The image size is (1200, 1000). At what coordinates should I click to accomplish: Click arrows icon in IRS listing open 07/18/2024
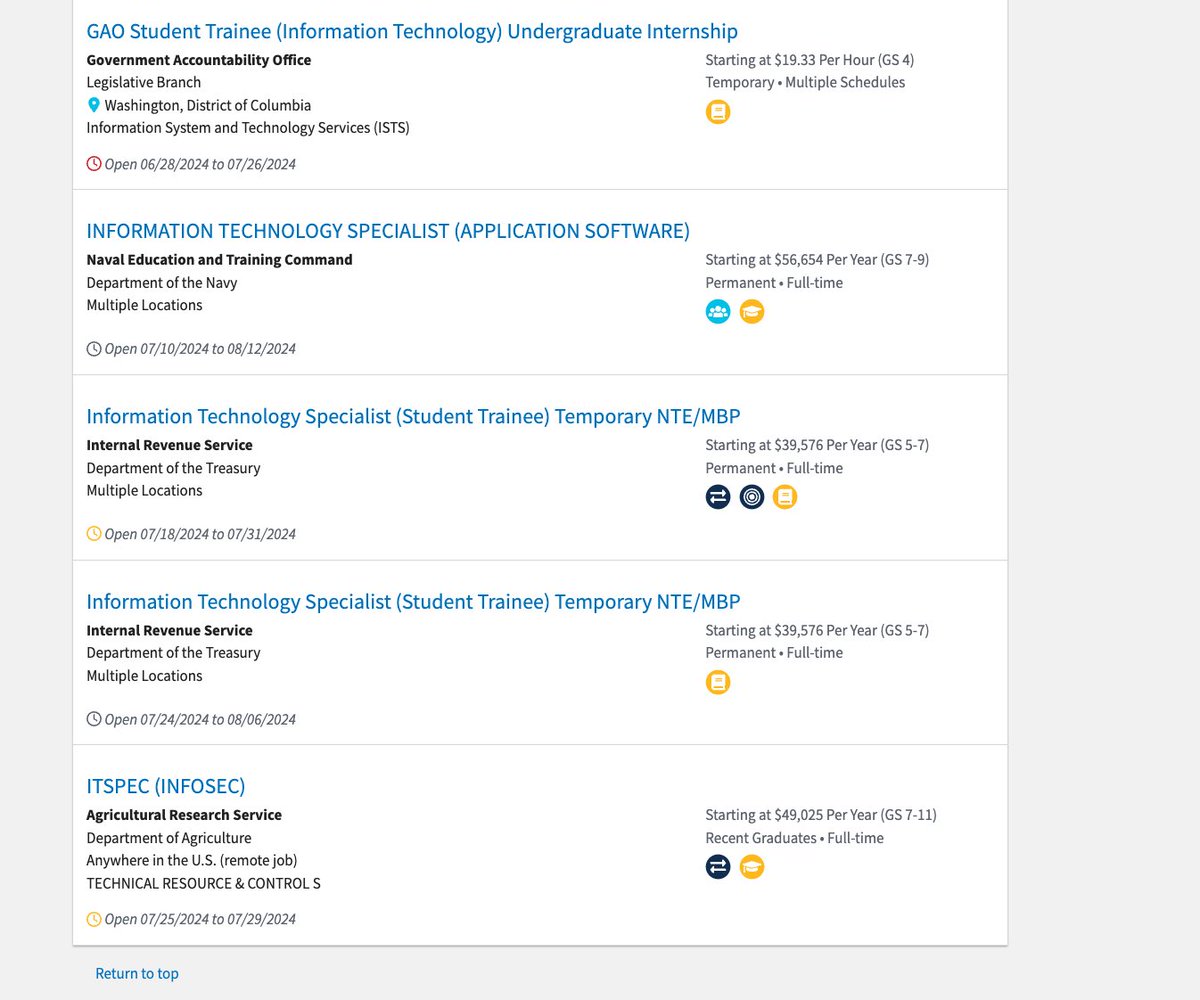pyautogui.click(x=718, y=497)
